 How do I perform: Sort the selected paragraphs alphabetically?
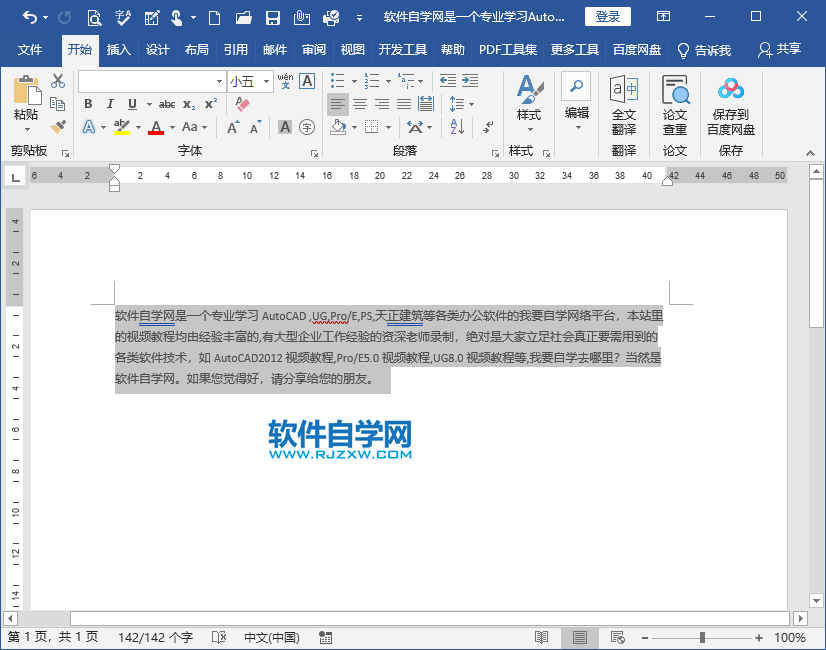click(457, 127)
